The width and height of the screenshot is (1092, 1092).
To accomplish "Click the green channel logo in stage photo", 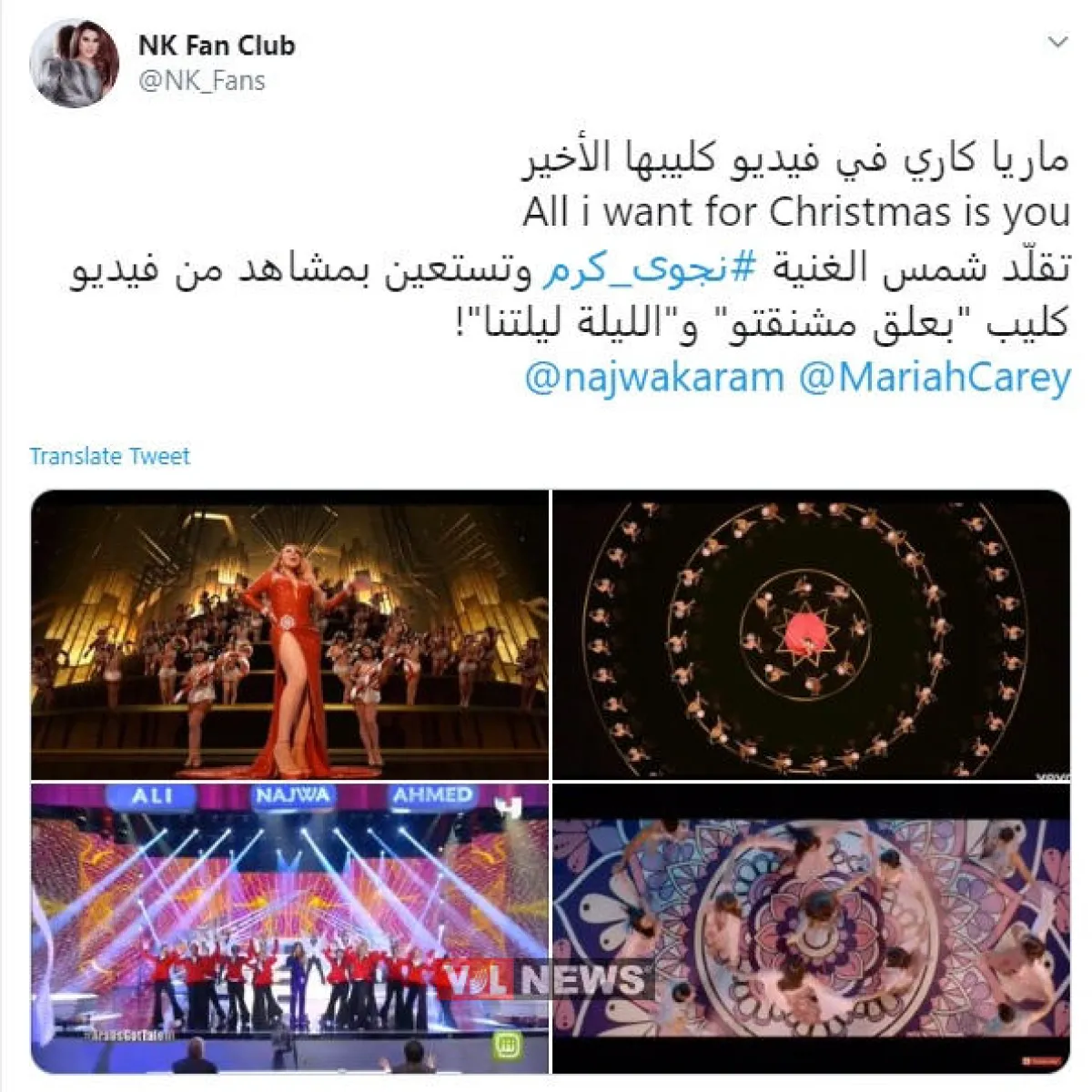I will (x=506, y=1044).
